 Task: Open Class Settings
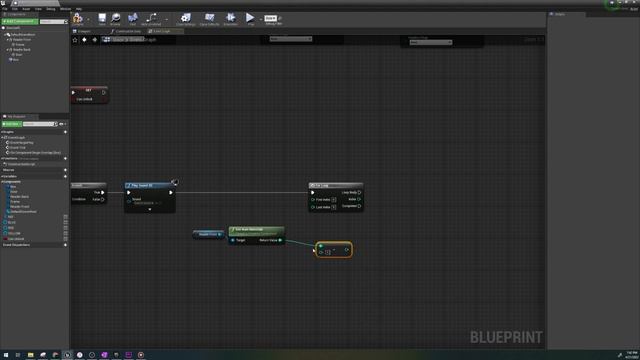click(186, 19)
